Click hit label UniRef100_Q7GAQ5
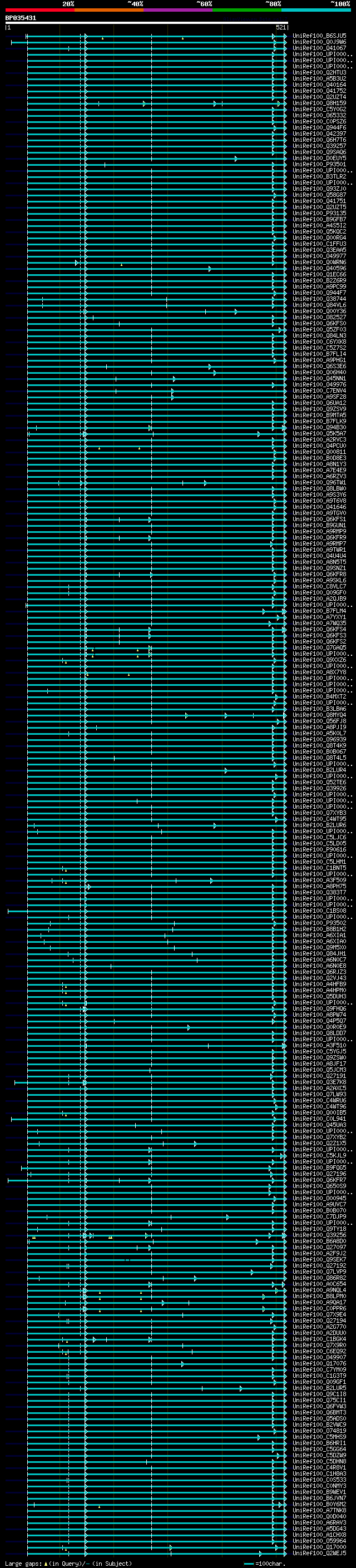This screenshot has height=1568, width=356. point(319,647)
